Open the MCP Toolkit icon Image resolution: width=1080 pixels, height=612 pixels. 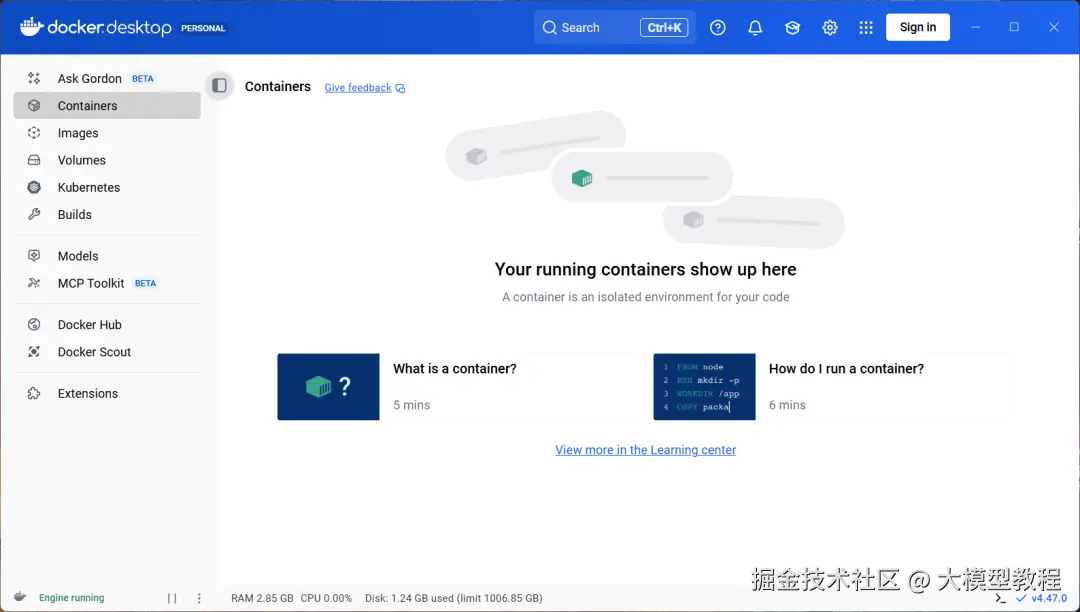(x=34, y=283)
